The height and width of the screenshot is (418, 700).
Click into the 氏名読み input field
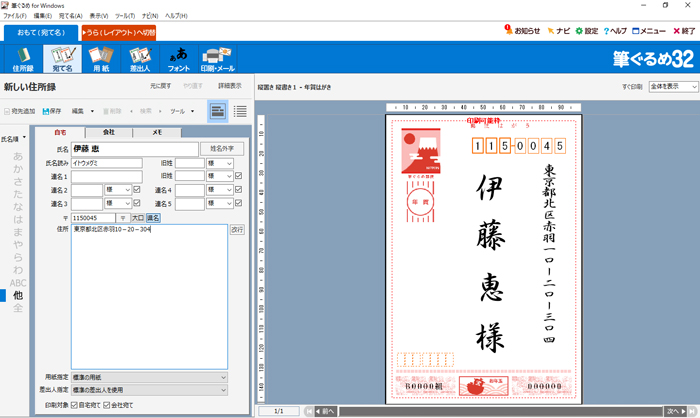106,163
